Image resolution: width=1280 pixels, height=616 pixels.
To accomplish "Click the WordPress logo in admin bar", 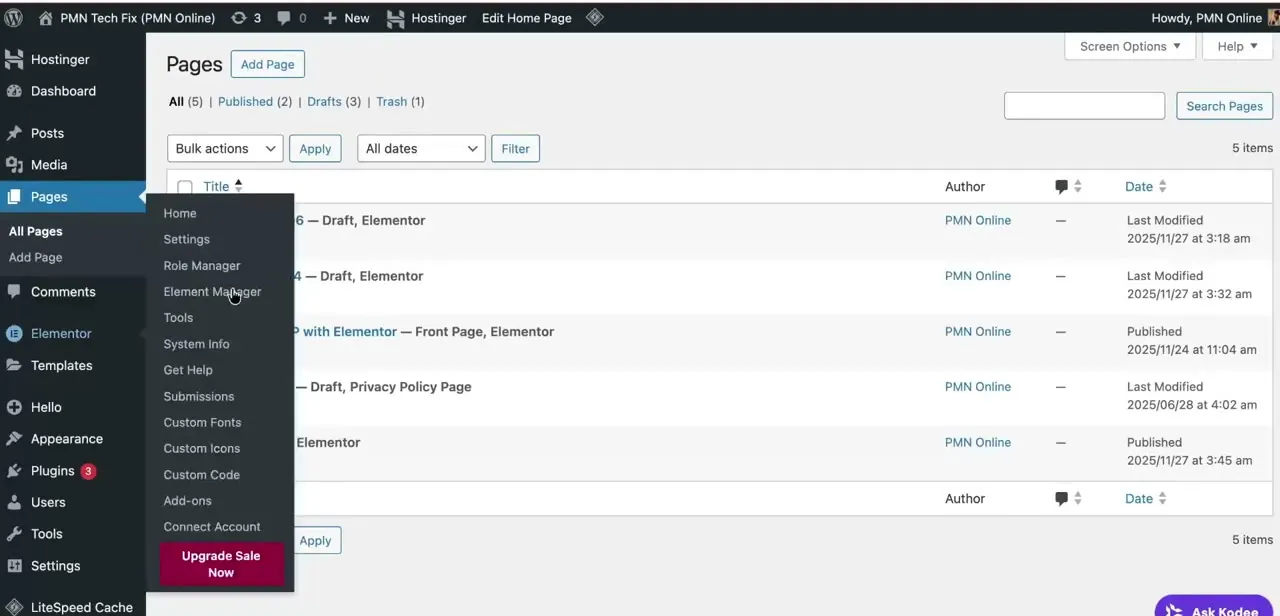I will tap(14, 17).
